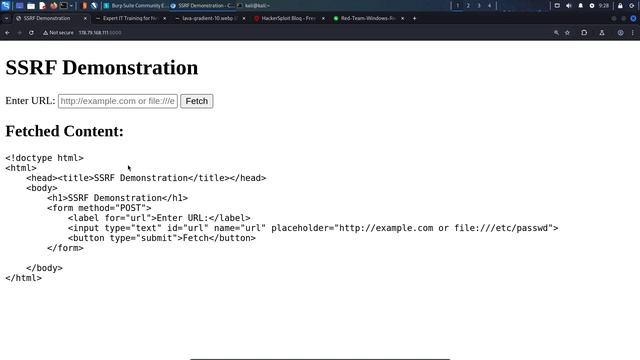Open the volume control tray icon
The width and height of the screenshot is (640, 360).
point(569,6)
